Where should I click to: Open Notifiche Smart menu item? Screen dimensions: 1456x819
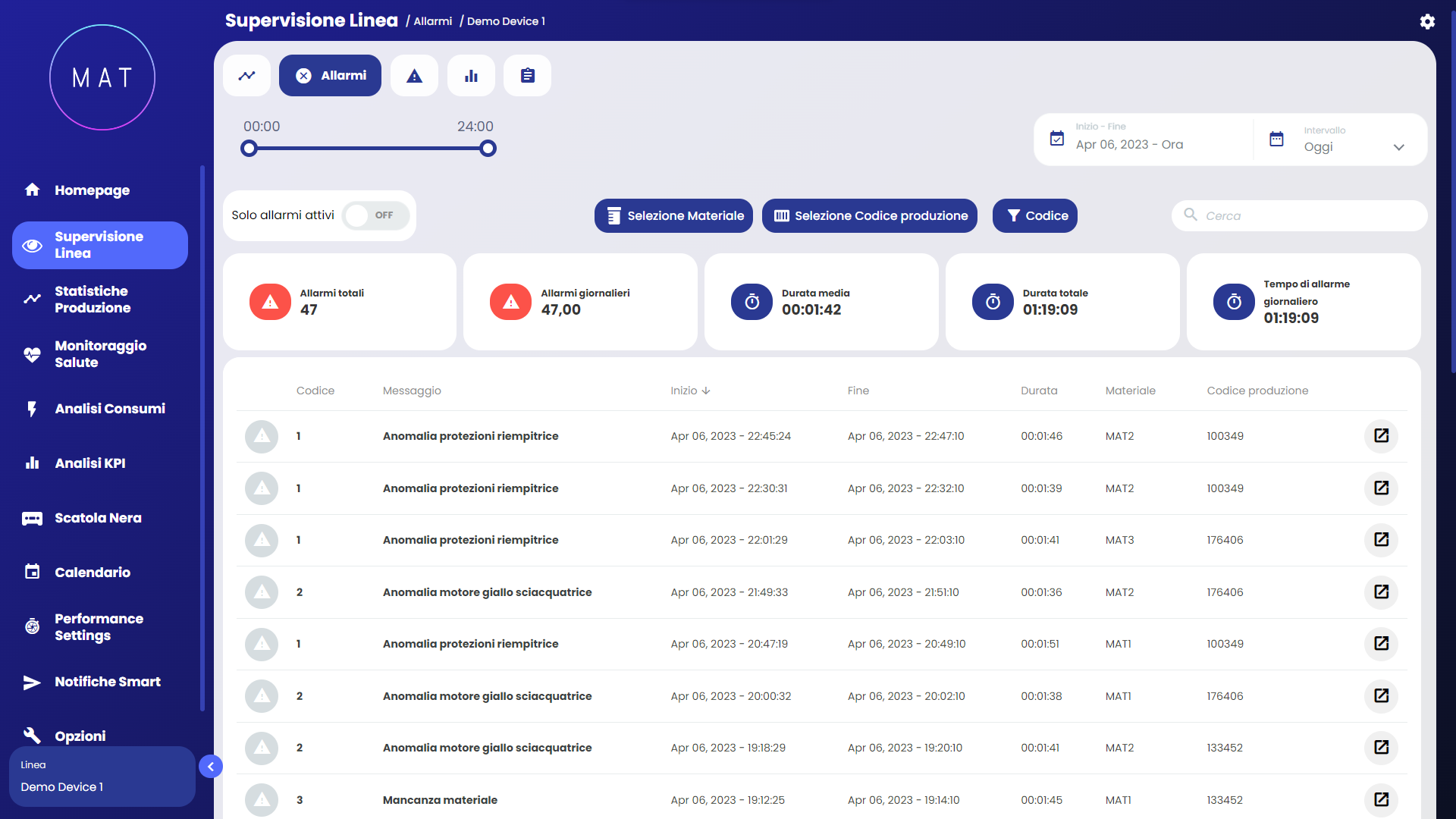pos(108,682)
